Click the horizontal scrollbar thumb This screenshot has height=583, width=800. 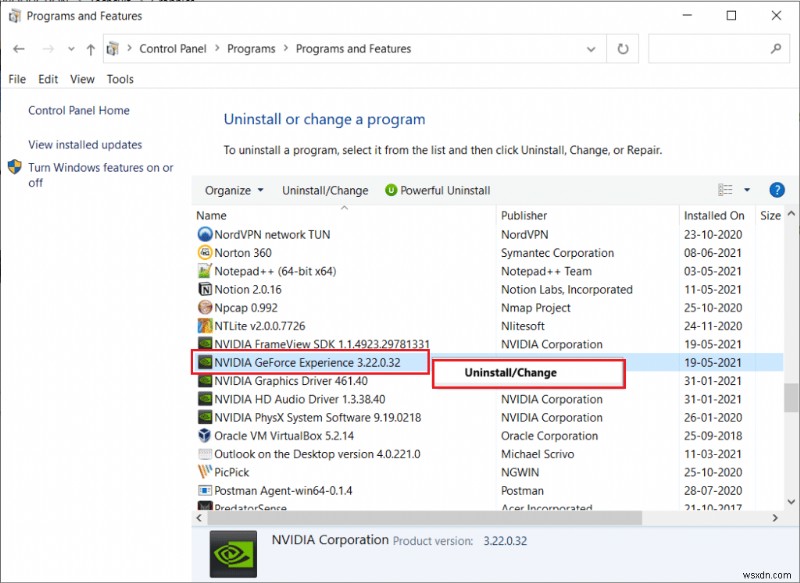(x=424, y=518)
